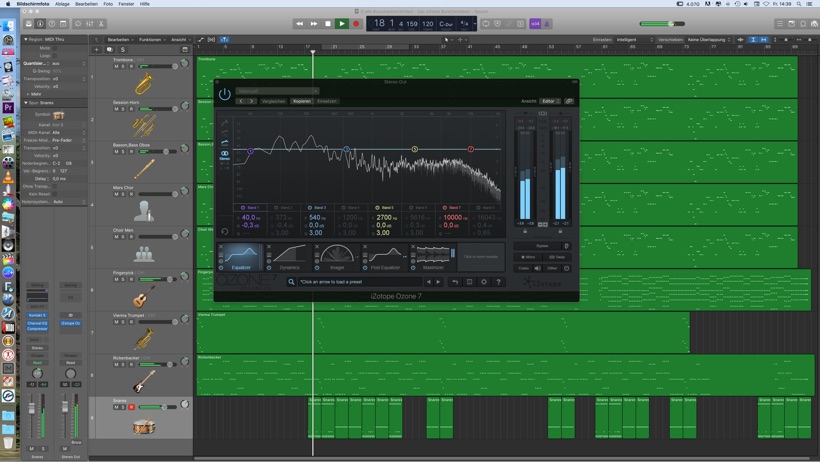Click the Fingerpick guitar track icon
Viewport: 820px width, 462px height.
pyautogui.click(x=143, y=297)
